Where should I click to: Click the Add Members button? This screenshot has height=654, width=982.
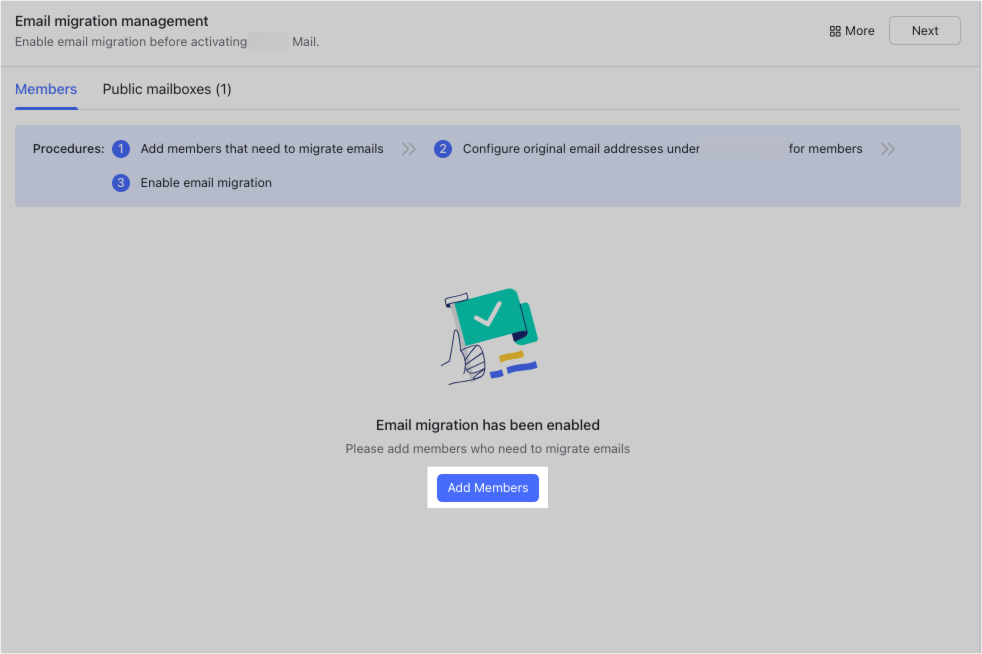[x=488, y=487]
